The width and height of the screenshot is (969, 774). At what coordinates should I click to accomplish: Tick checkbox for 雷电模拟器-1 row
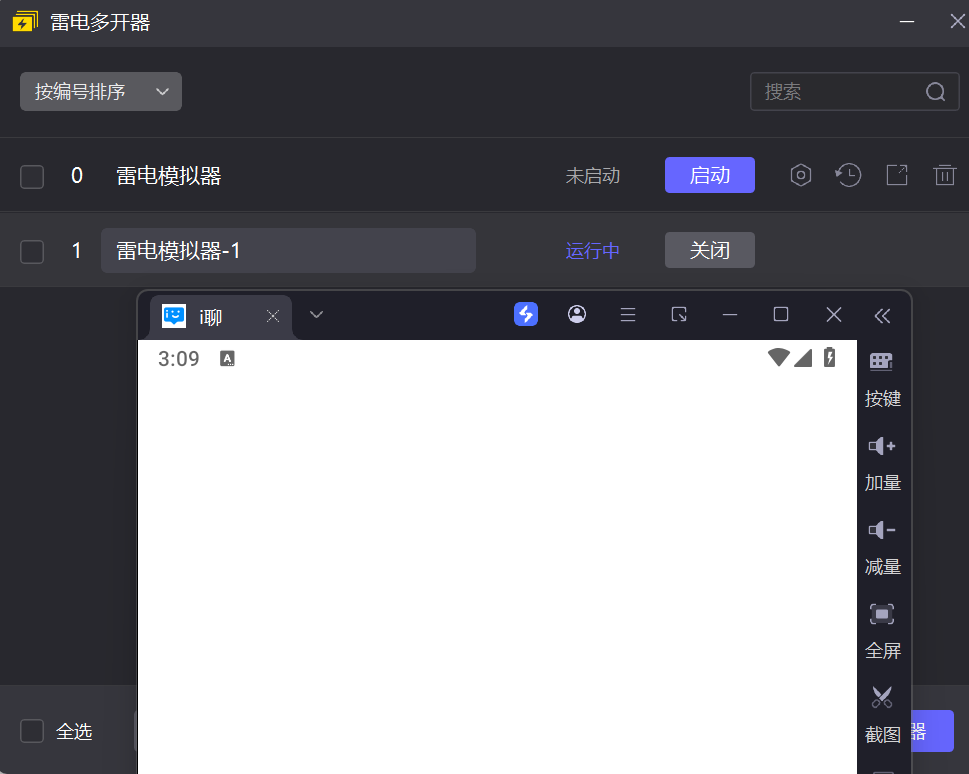click(x=32, y=252)
